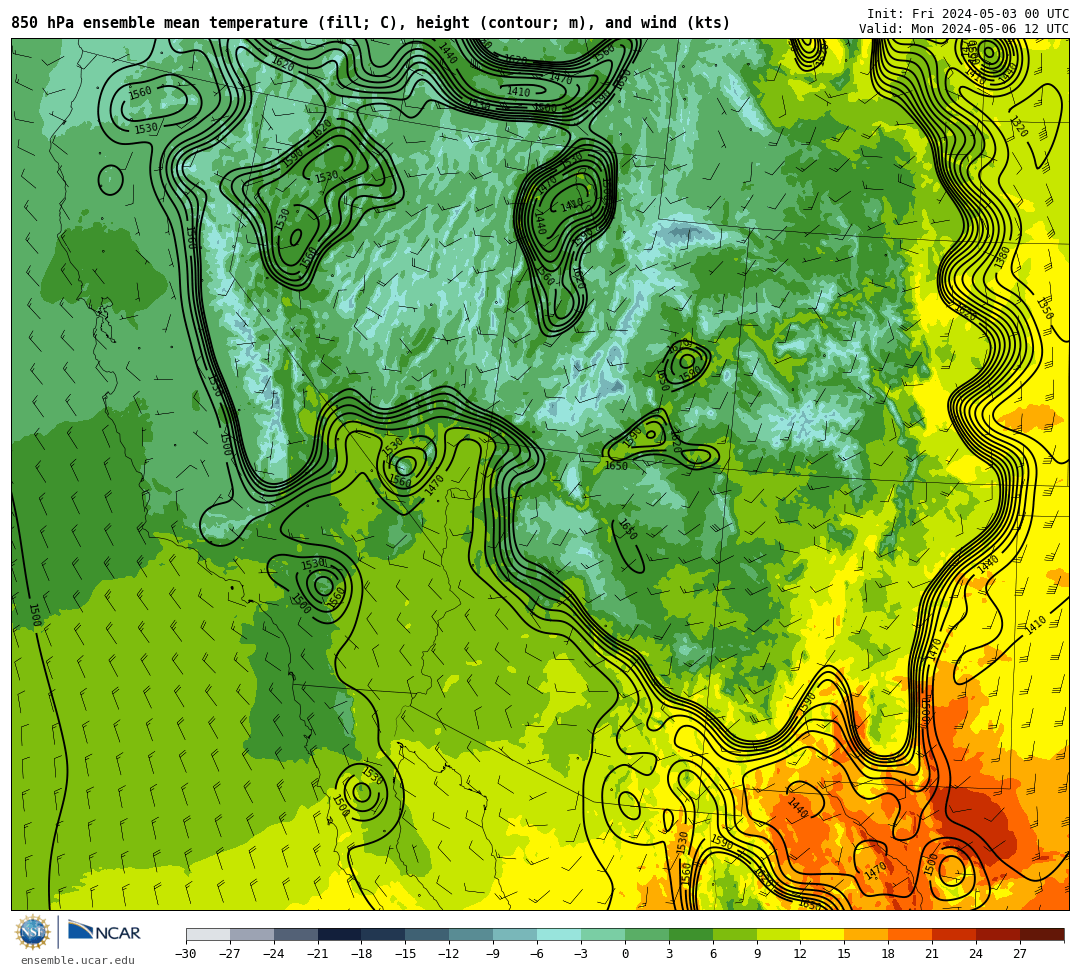Click the −24 colorbar tick label
The width and height of the screenshot is (1080, 973).
274,954
